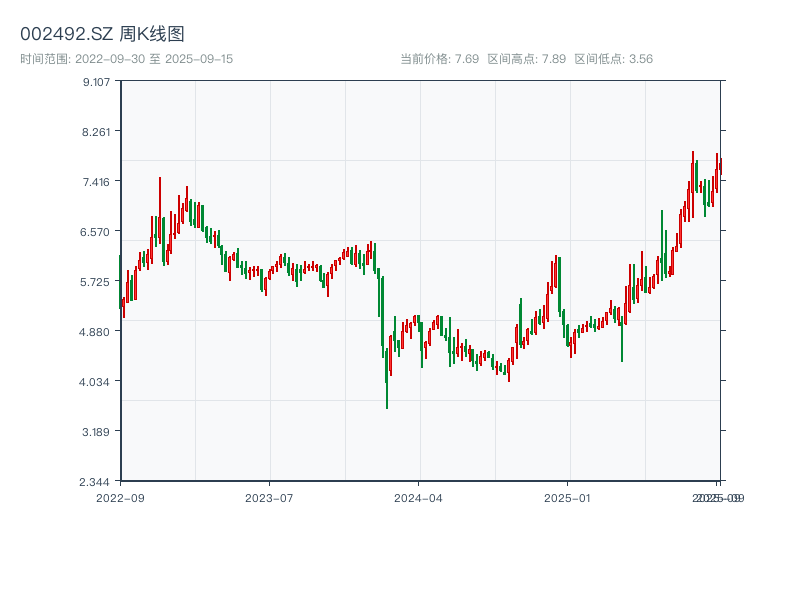Select the 2022-09 x-axis date label

pyautogui.click(x=120, y=497)
